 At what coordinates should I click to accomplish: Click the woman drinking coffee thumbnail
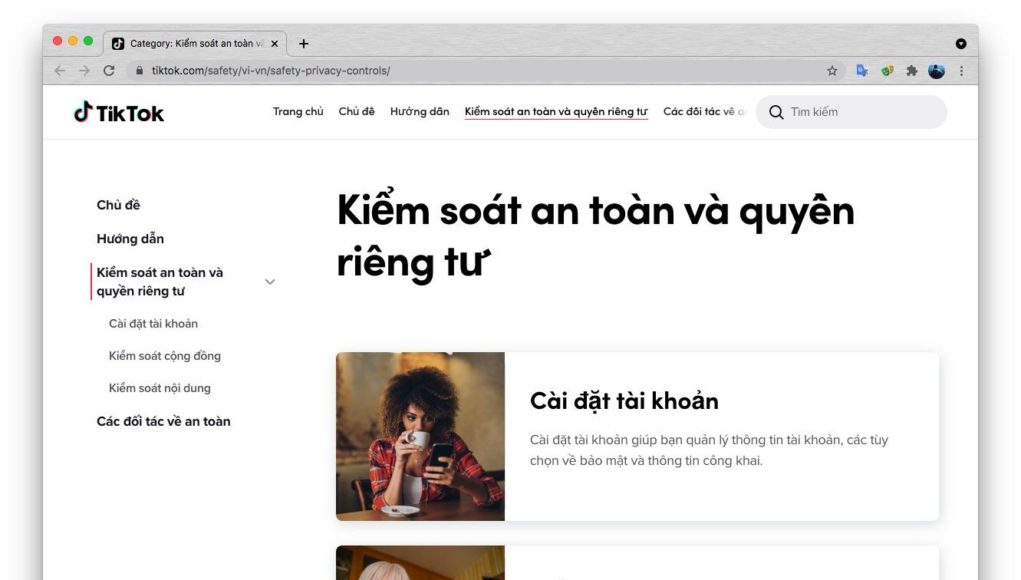[x=421, y=436]
